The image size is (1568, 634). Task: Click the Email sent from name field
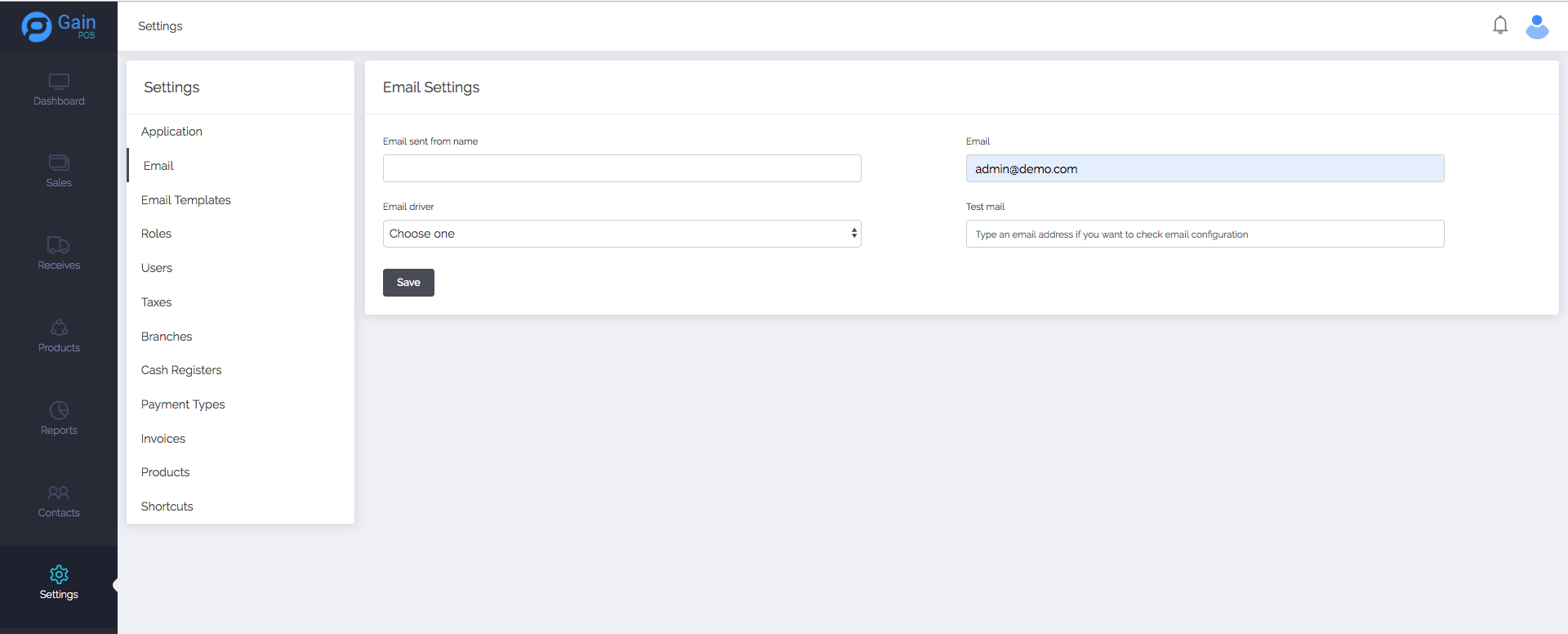[621, 168]
